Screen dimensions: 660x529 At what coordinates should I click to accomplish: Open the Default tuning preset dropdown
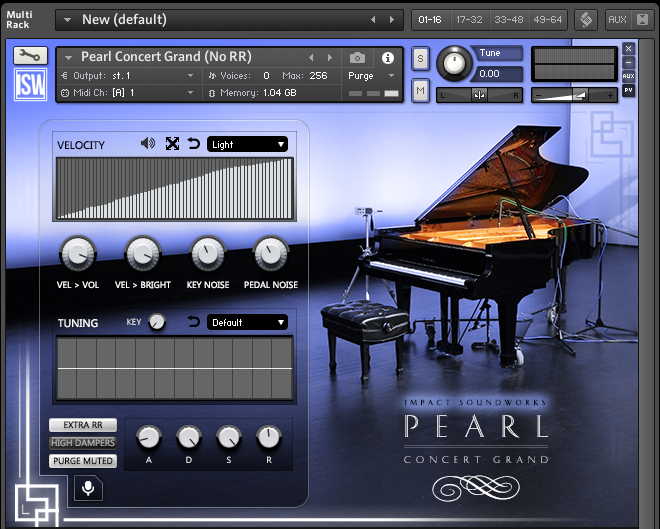247,322
